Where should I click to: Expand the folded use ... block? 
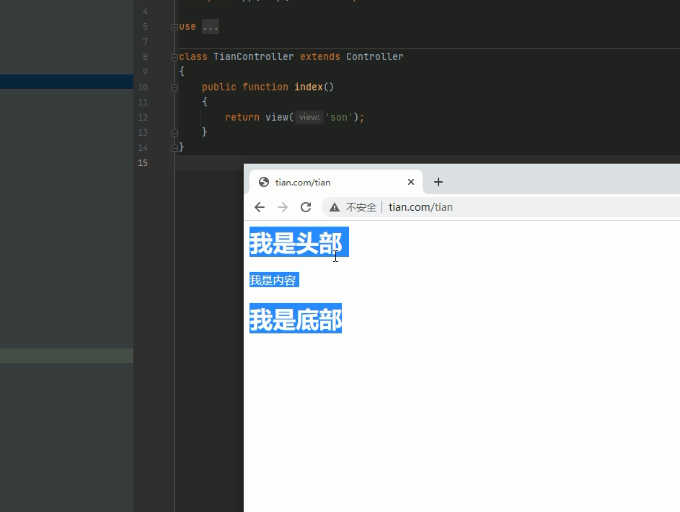(211, 27)
